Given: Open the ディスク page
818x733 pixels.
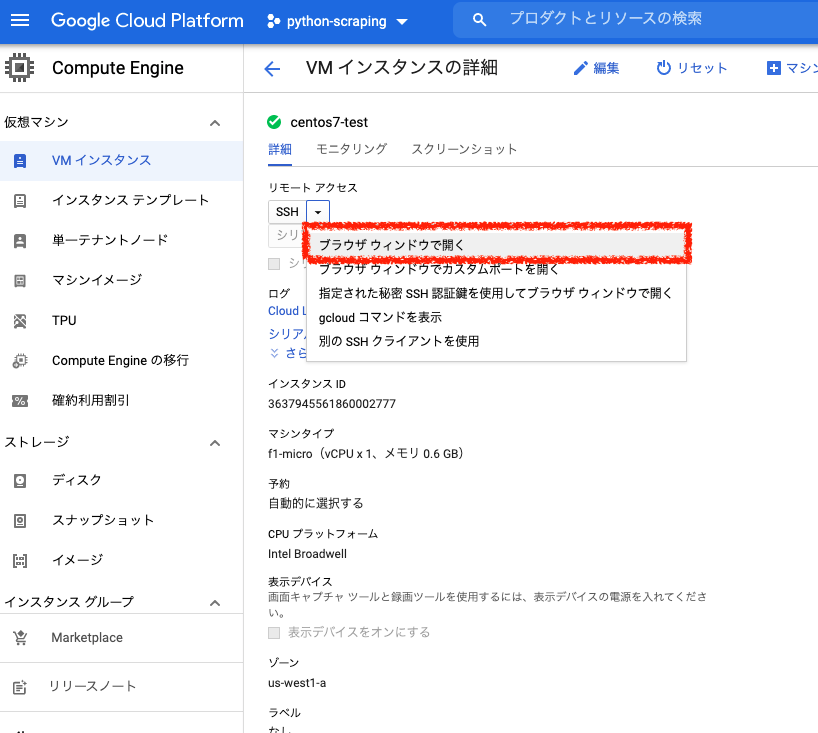Looking at the screenshot, I should click(77, 480).
